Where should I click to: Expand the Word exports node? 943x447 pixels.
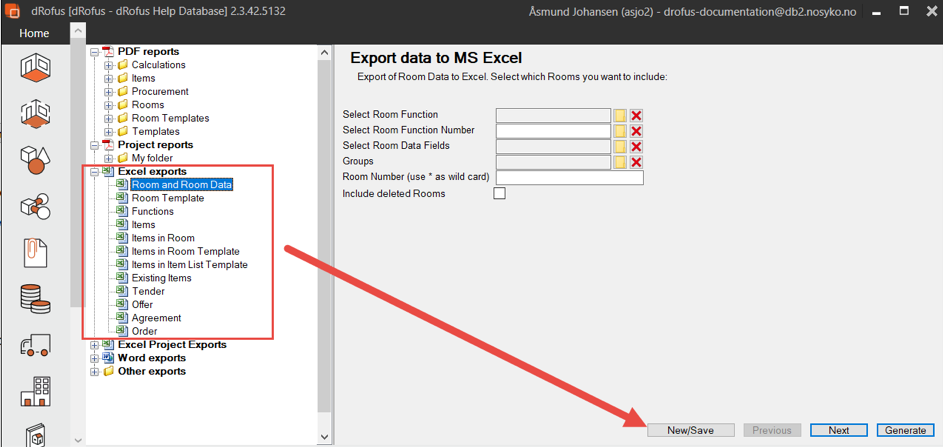tap(94, 358)
